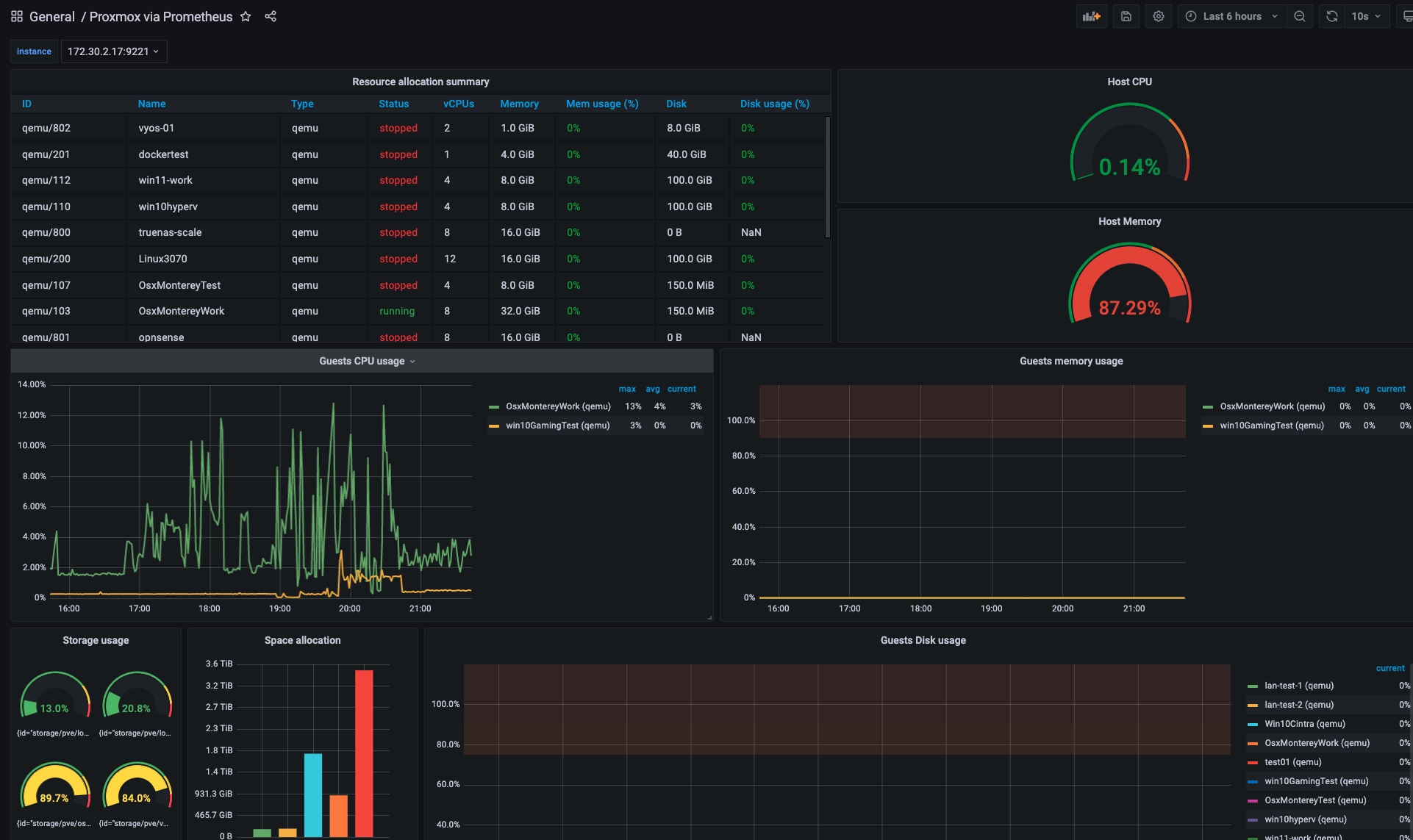
Task: Click the 89.7% storage gauge
Action: pyautogui.click(x=55, y=785)
